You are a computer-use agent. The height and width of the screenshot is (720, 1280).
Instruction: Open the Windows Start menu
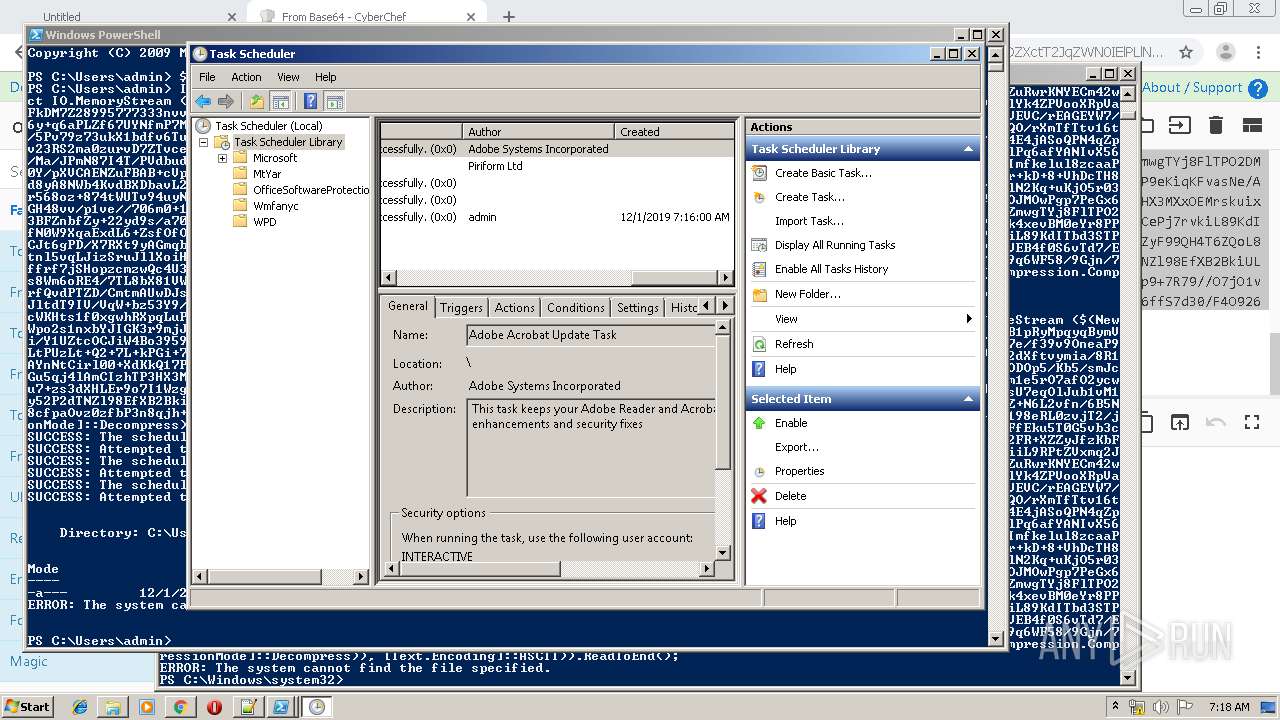tap(27, 706)
